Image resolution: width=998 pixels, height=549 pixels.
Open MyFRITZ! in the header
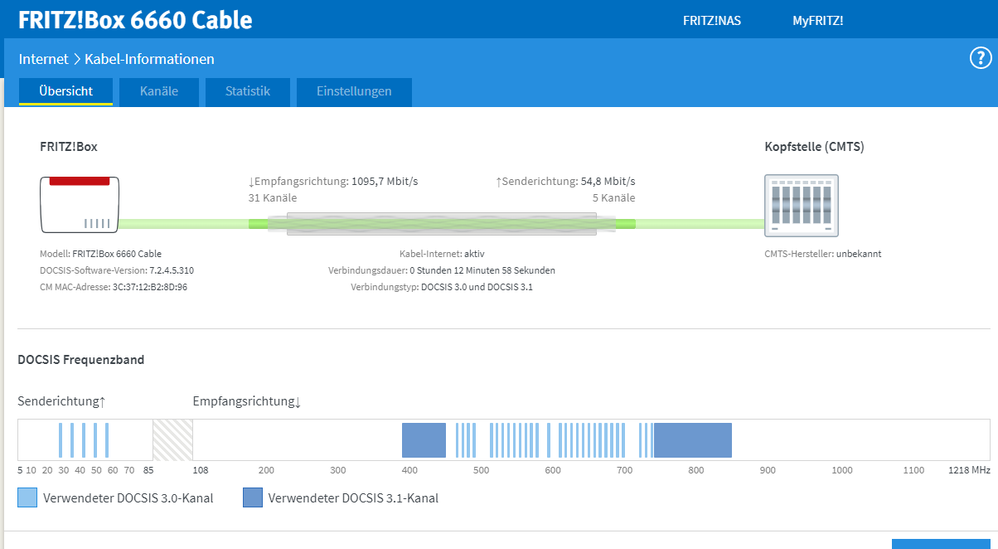pos(818,20)
